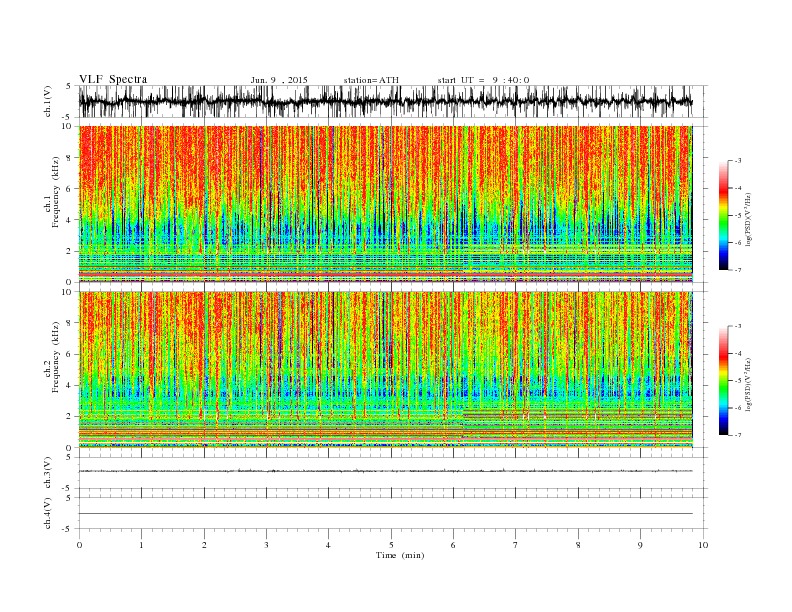Screen dimensions: 792x612
Task: Select the date text "Jun. 9 , 2015"
Action: pos(279,80)
